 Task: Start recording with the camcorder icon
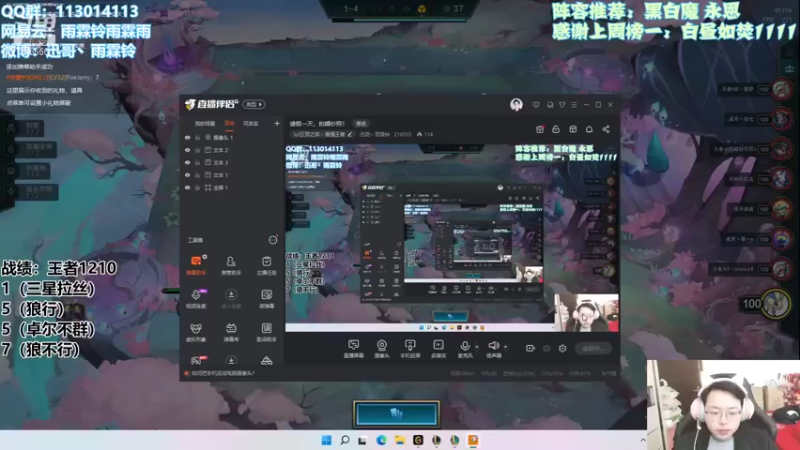[x=530, y=348]
